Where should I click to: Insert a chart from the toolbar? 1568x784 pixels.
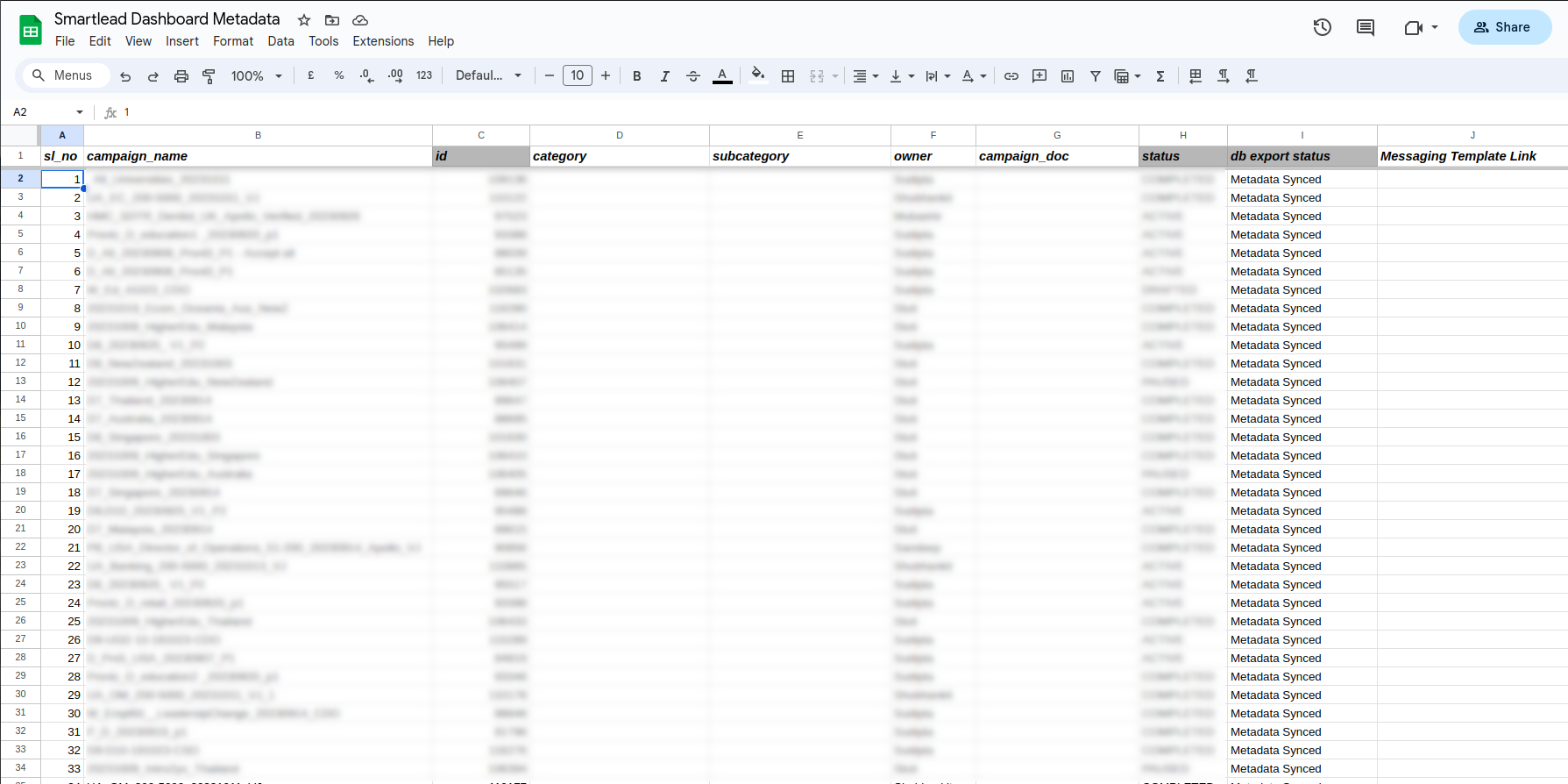[1067, 76]
